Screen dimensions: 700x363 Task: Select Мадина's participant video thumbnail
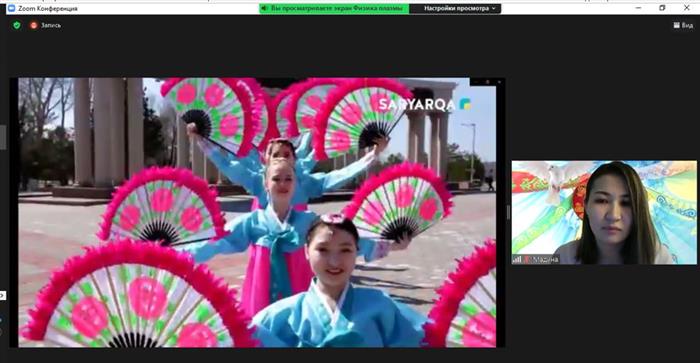(x=604, y=213)
